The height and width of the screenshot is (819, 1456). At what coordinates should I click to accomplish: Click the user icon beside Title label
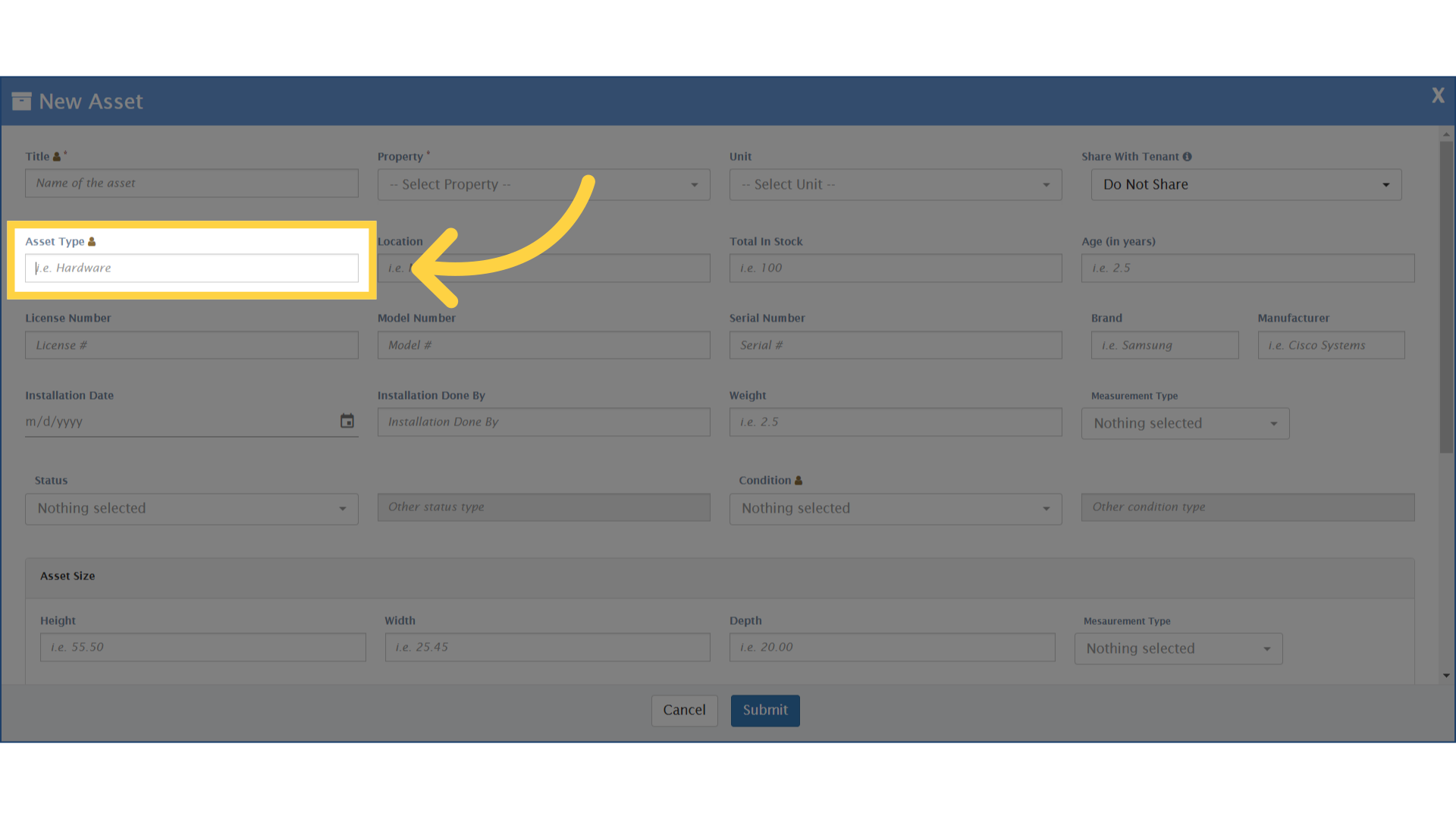(x=56, y=157)
